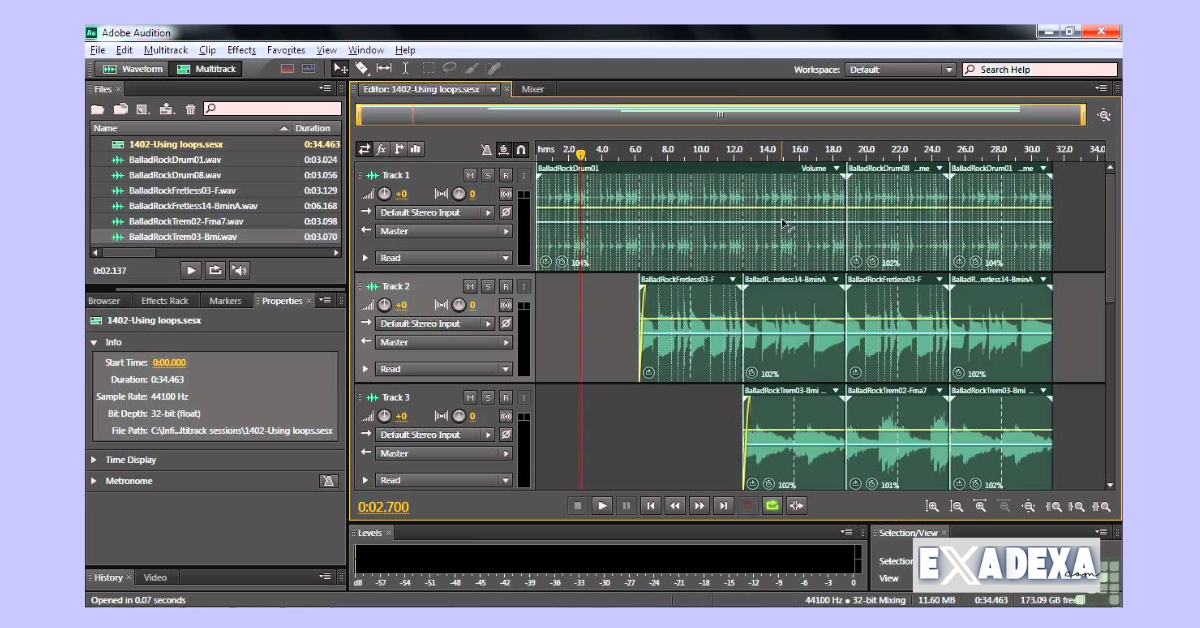
Task: Arm Track 3 for recording
Action: (x=506, y=397)
